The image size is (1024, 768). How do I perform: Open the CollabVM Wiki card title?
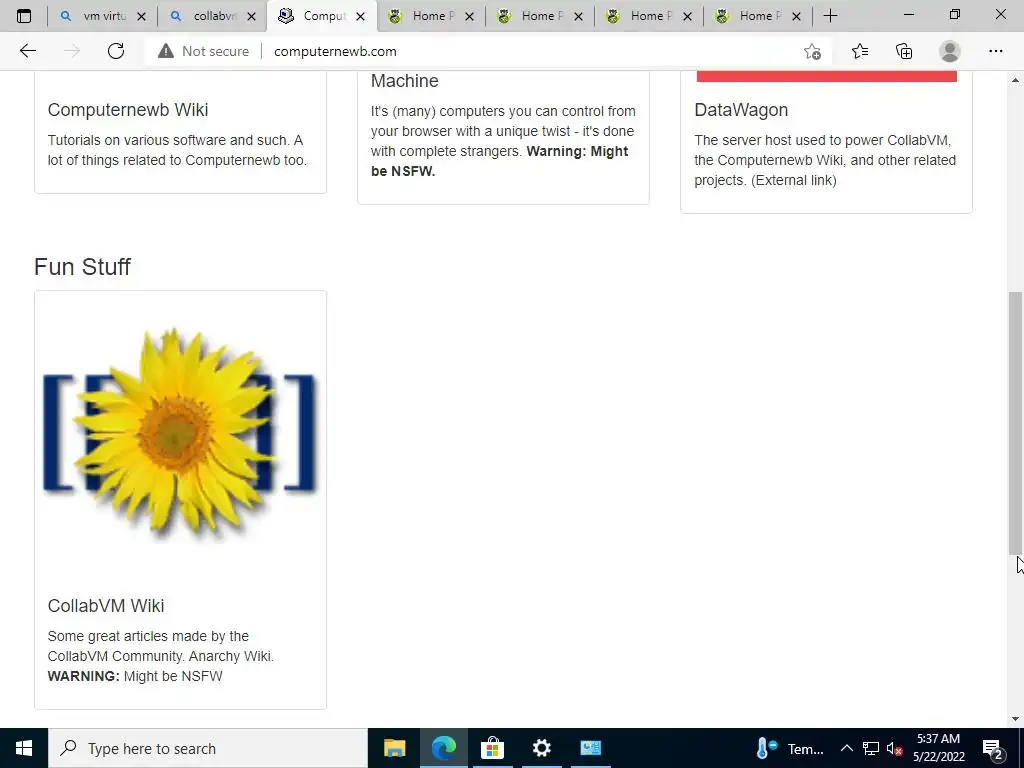click(x=106, y=606)
